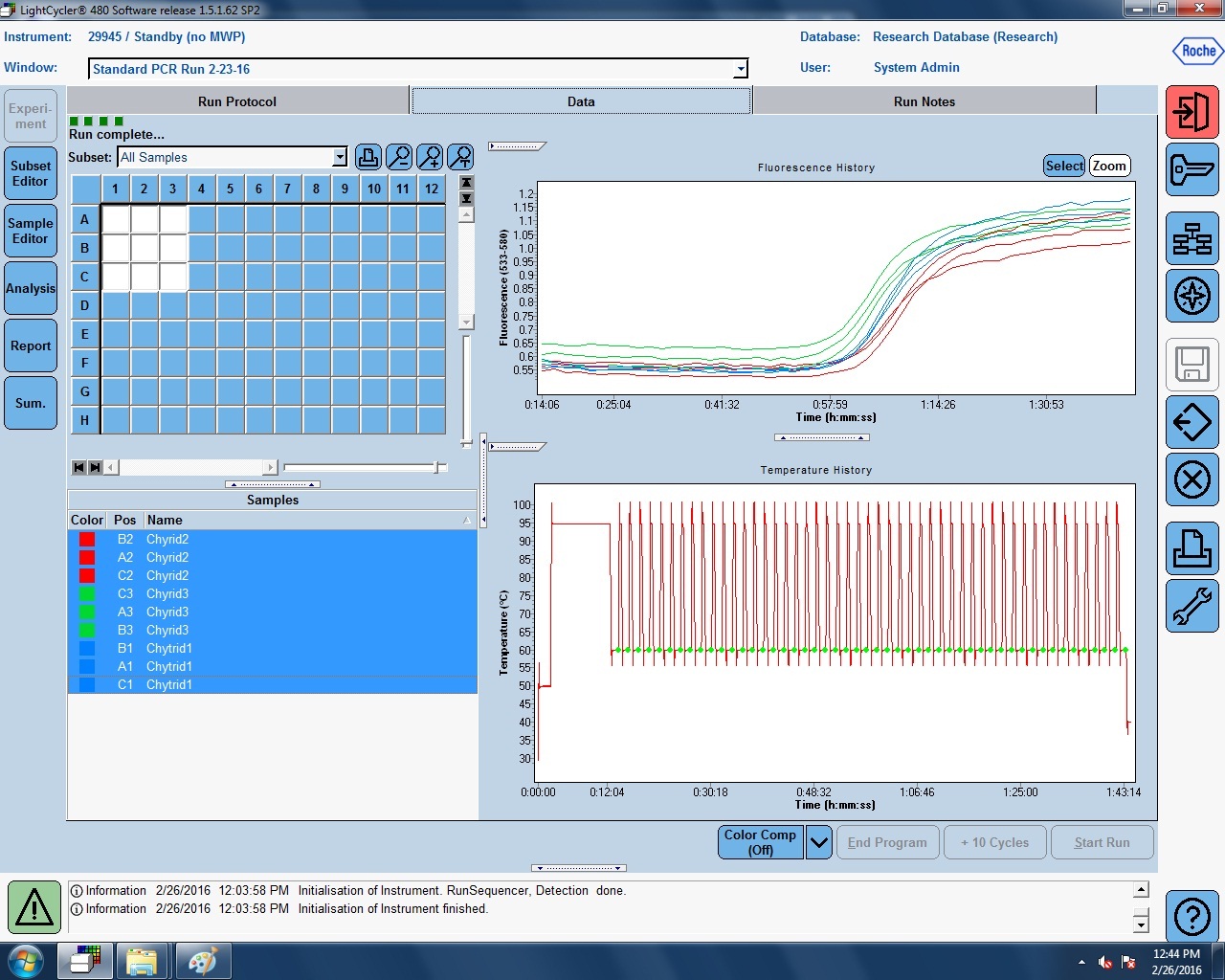Click the jump-to-first-column plate icon
1225x980 pixels.
79,467
